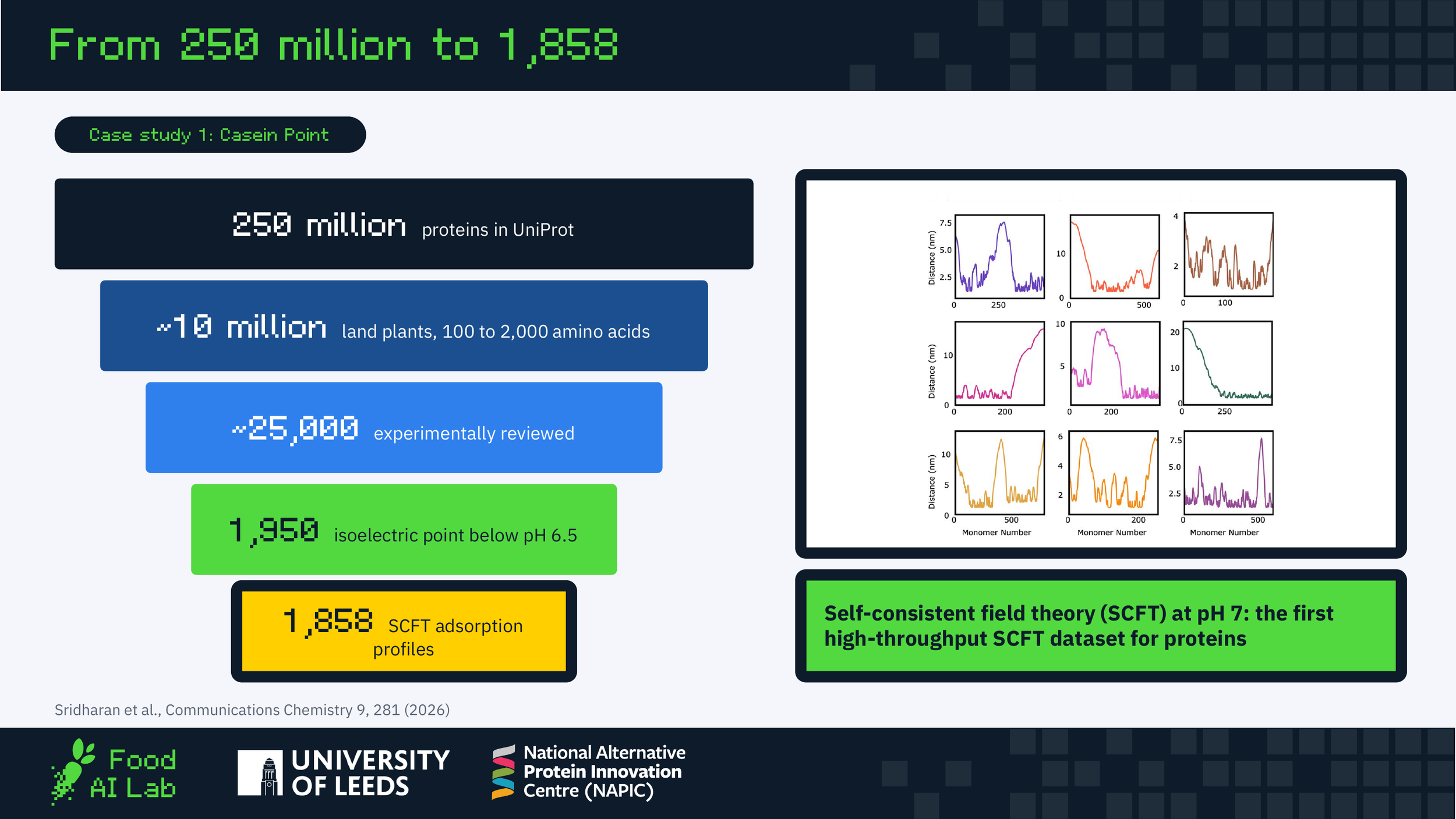
Task: Click the violet plot in bottom-right cell
Action: (x=1228, y=473)
